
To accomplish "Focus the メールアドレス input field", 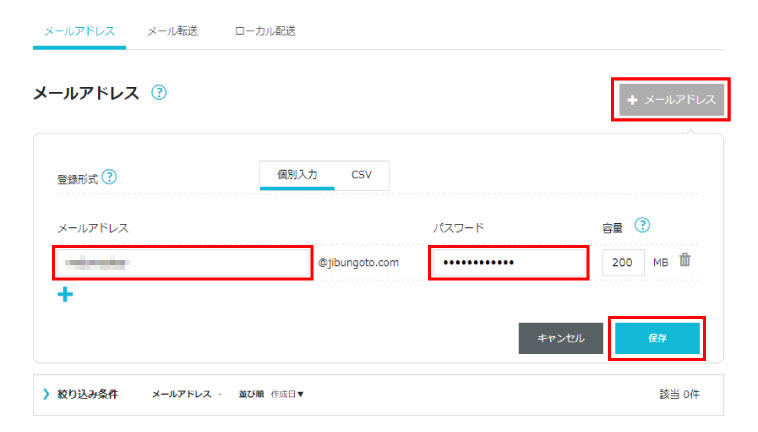I will [x=182, y=263].
